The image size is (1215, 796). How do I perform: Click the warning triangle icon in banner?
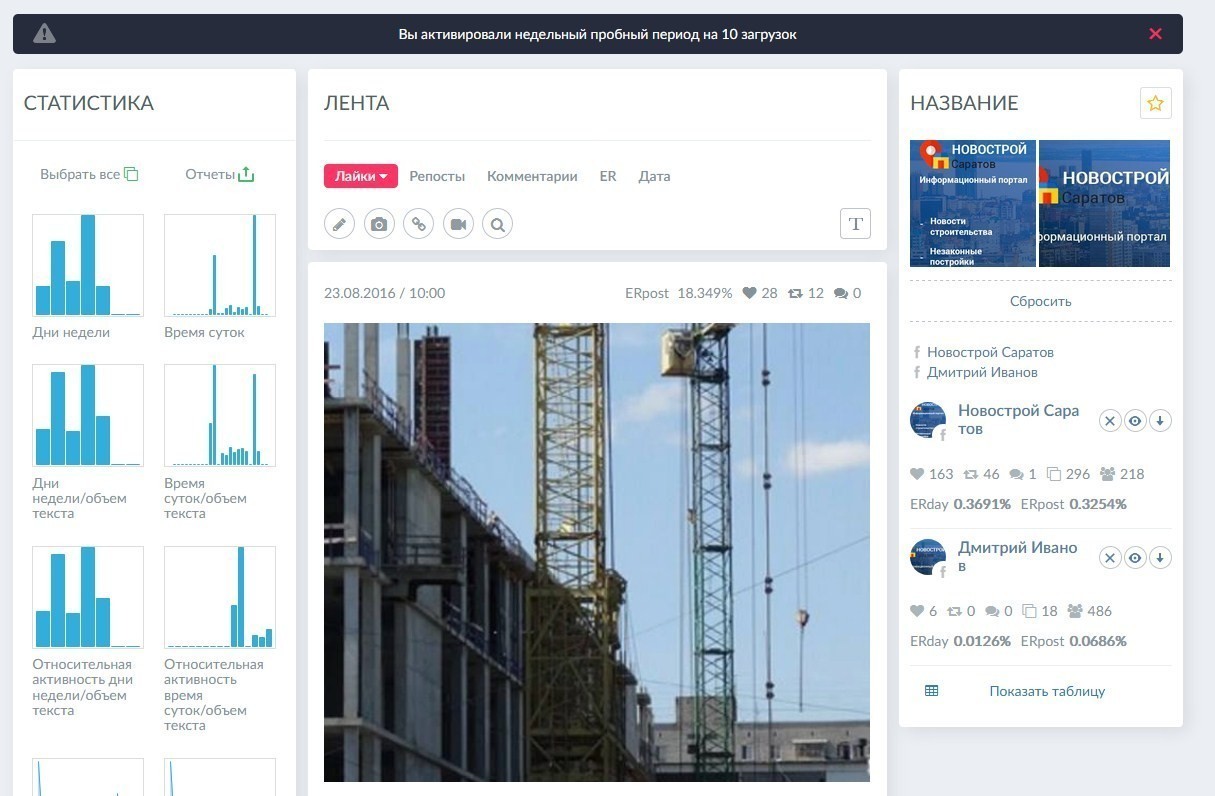point(44,34)
